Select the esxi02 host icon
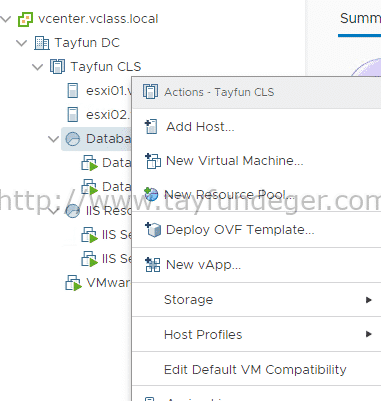Screen dimensions: 381x401 [73, 114]
